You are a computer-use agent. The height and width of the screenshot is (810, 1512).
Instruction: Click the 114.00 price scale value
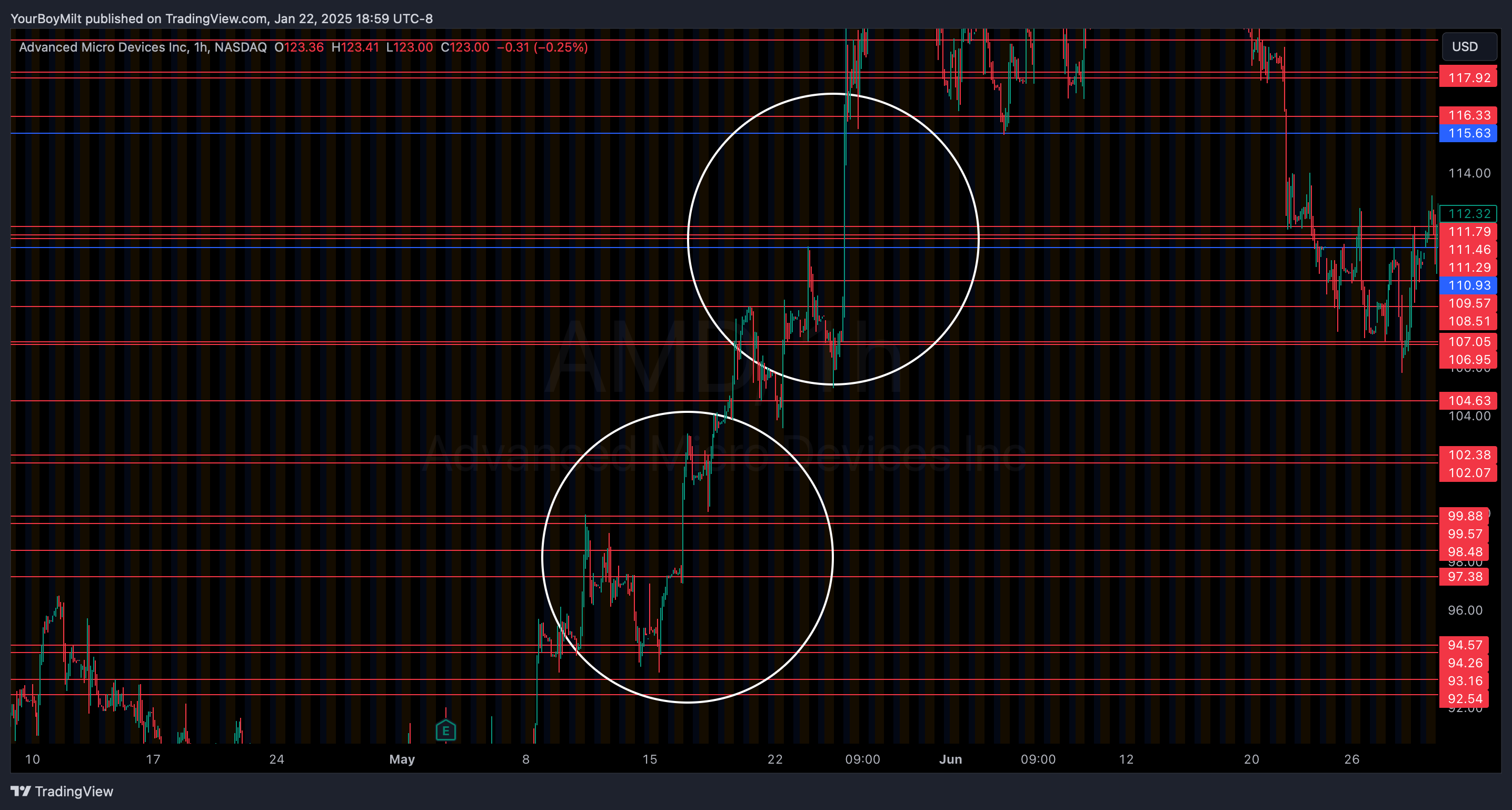click(x=1468, y=173)
